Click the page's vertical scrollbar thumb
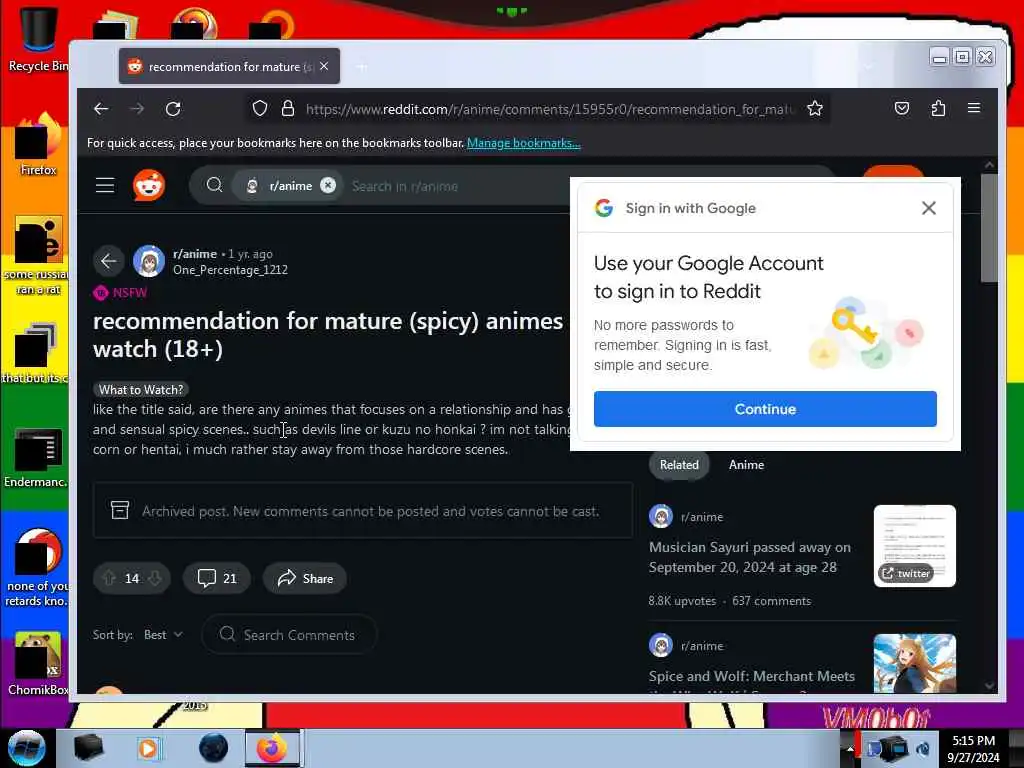1024x768 pixels. click(x=989, y=227)
